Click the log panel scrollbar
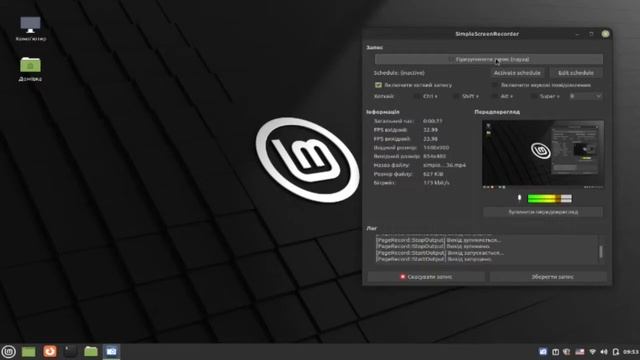Image resolution: width=640 pixels, height=360 pixels. click(x=600, y=251)
